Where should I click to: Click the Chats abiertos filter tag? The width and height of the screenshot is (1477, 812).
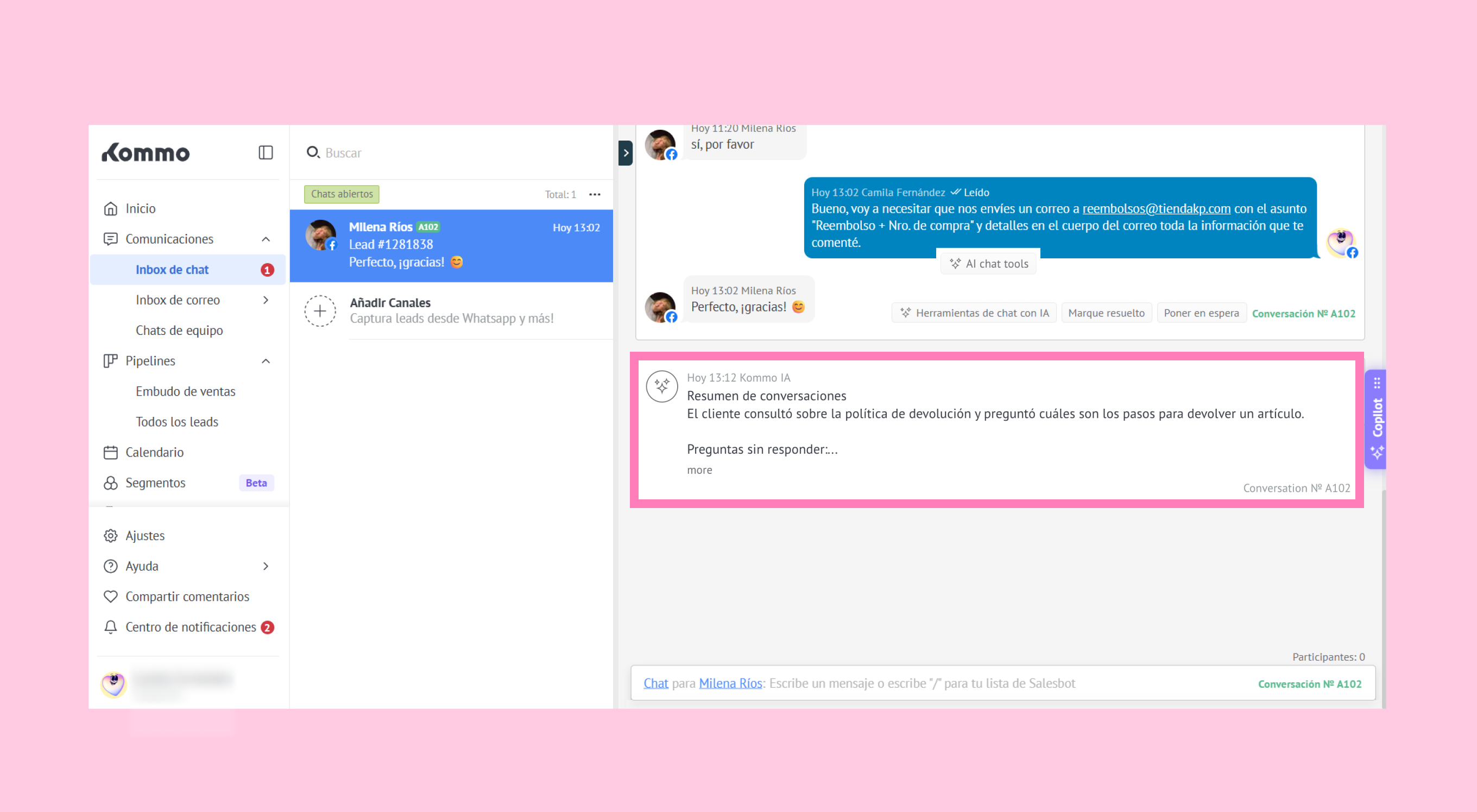click(342, 194)
